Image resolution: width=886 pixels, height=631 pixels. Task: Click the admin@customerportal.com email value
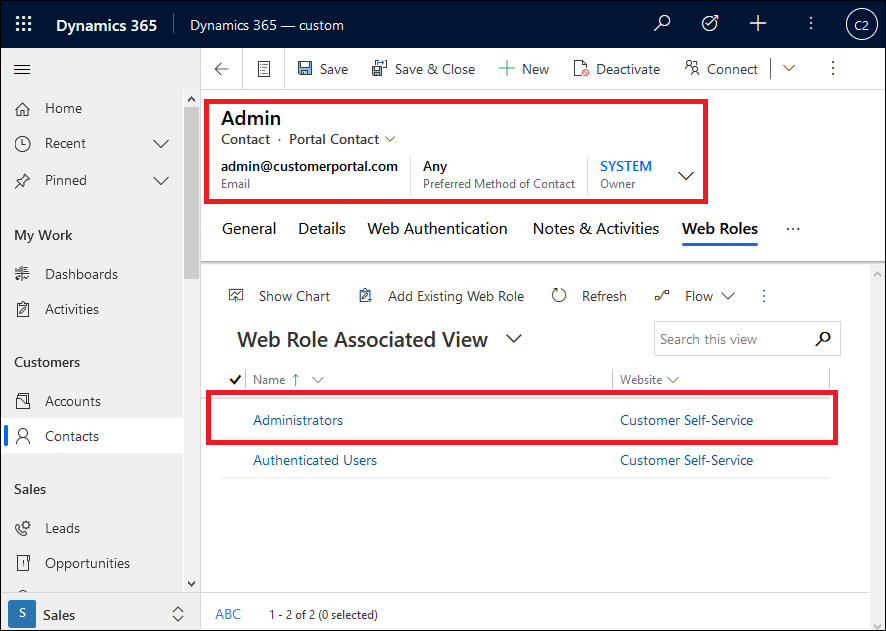click(x=309, y=166)
